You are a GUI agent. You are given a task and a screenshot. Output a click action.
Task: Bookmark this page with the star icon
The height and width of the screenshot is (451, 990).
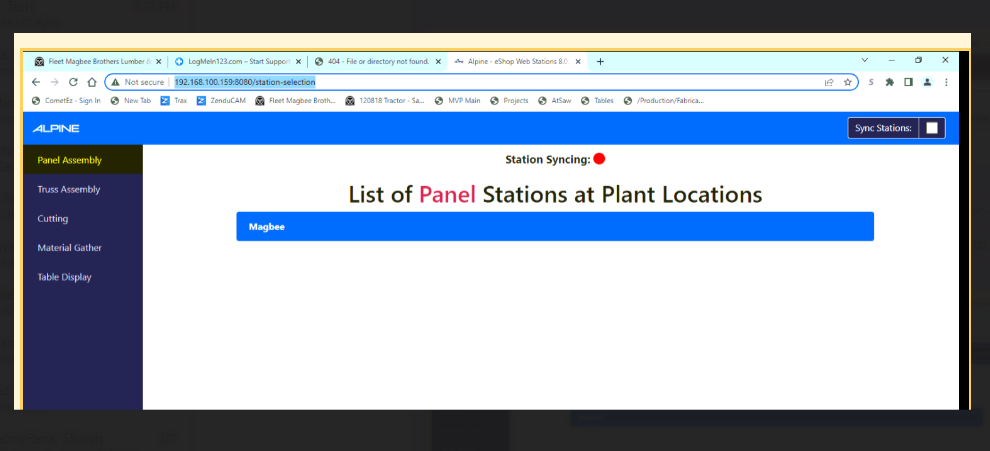(x=847, y=82)
